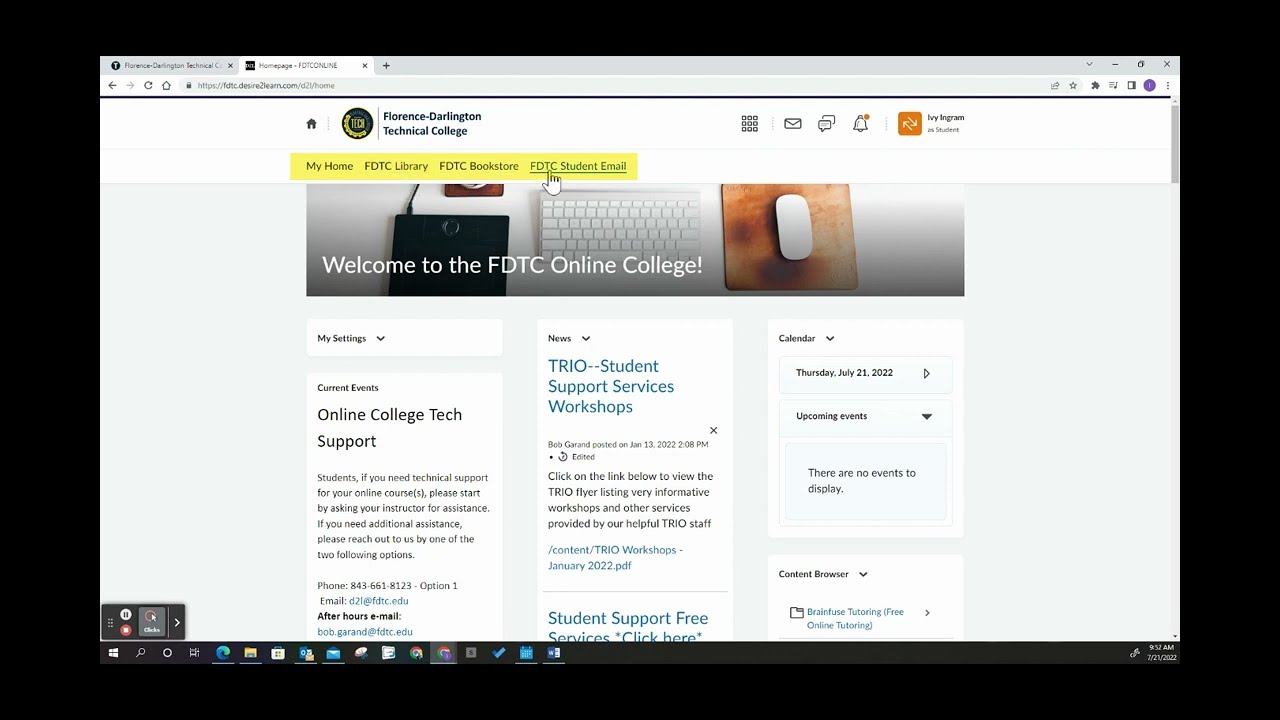The width and height of the screenshot is (1280, 720).
Task: Click the Florence-Darlington Technical College logo
Action: click(x=411, y=123)
